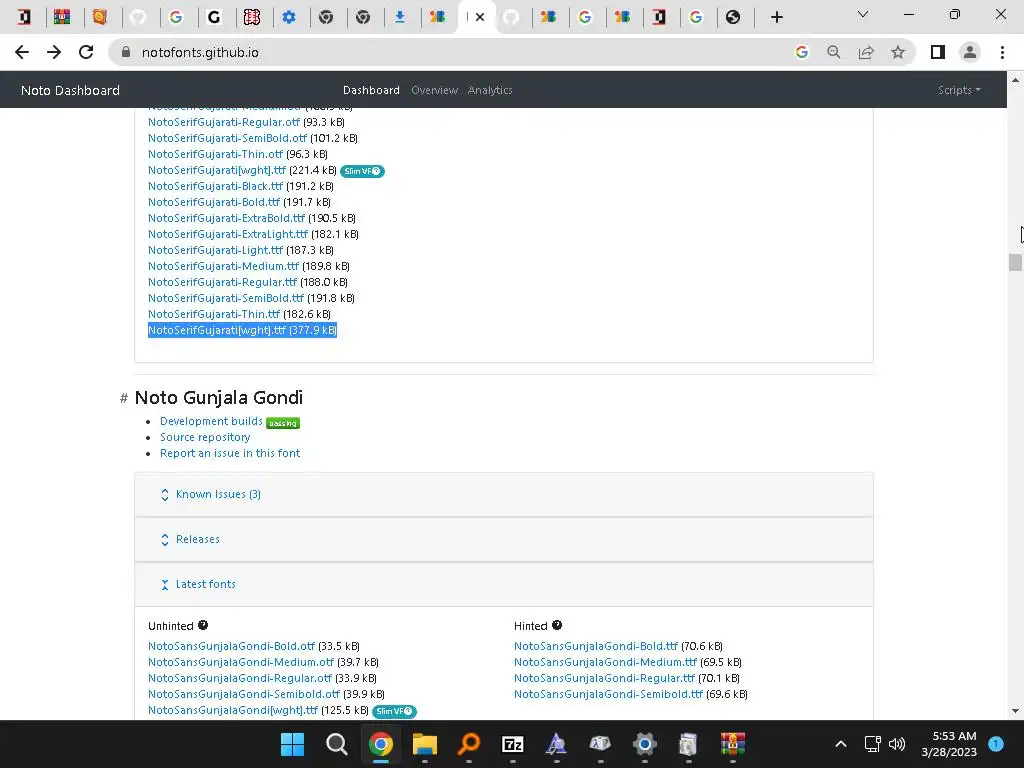Open Report an issue in this font
This screenshot has height=768, width=1024.
pyautogui.click(x=230, y=453)
